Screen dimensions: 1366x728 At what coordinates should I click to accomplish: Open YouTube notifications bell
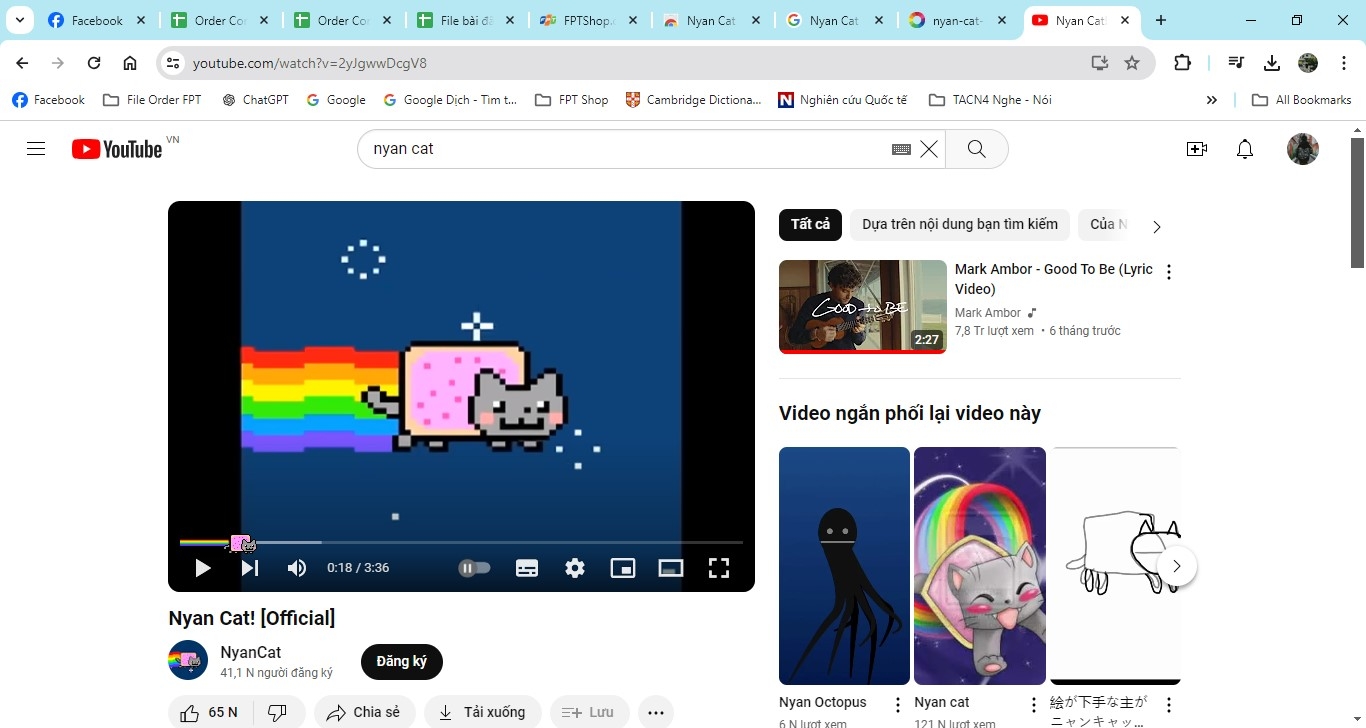(1245, 149)
